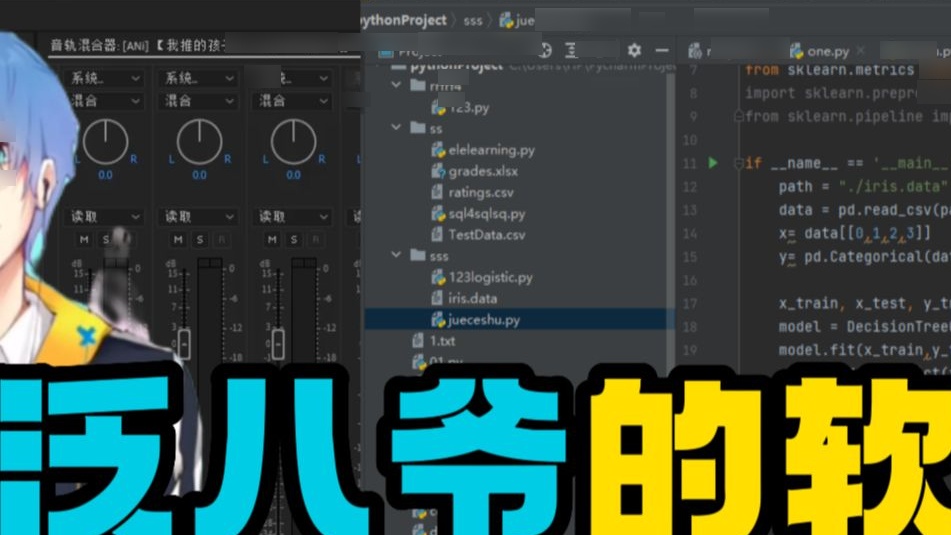This screenshot has height=535, width=951.
Task: Click the second track's pan knob
Action: 199,142
